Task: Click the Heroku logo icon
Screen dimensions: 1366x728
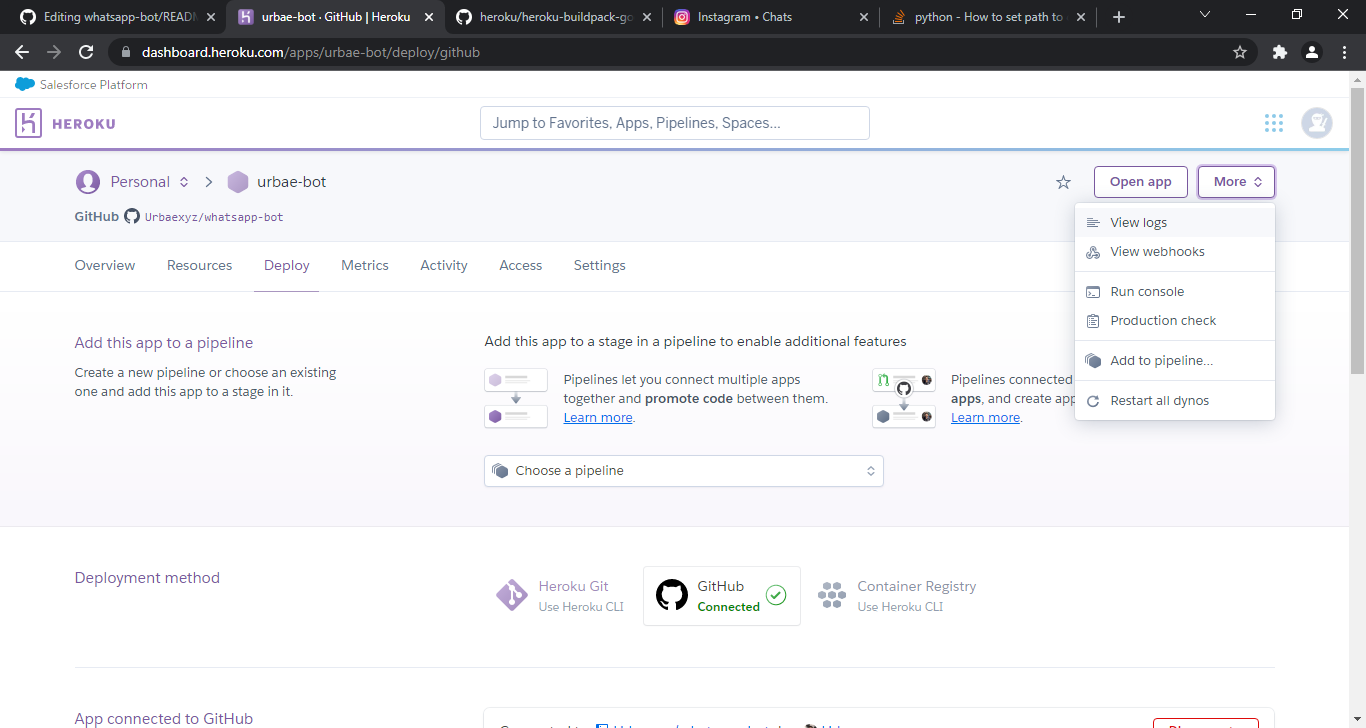Action: 28,123
